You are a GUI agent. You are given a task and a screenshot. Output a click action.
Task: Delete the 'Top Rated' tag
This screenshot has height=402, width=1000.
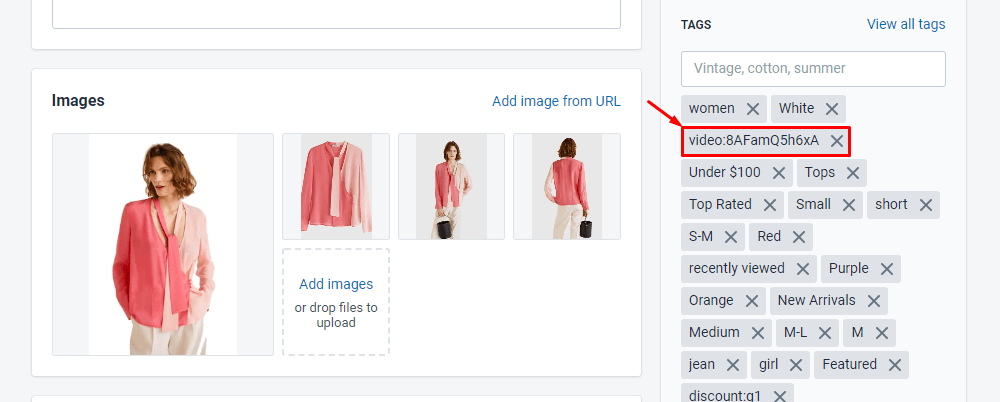click(x=769, y=205)
